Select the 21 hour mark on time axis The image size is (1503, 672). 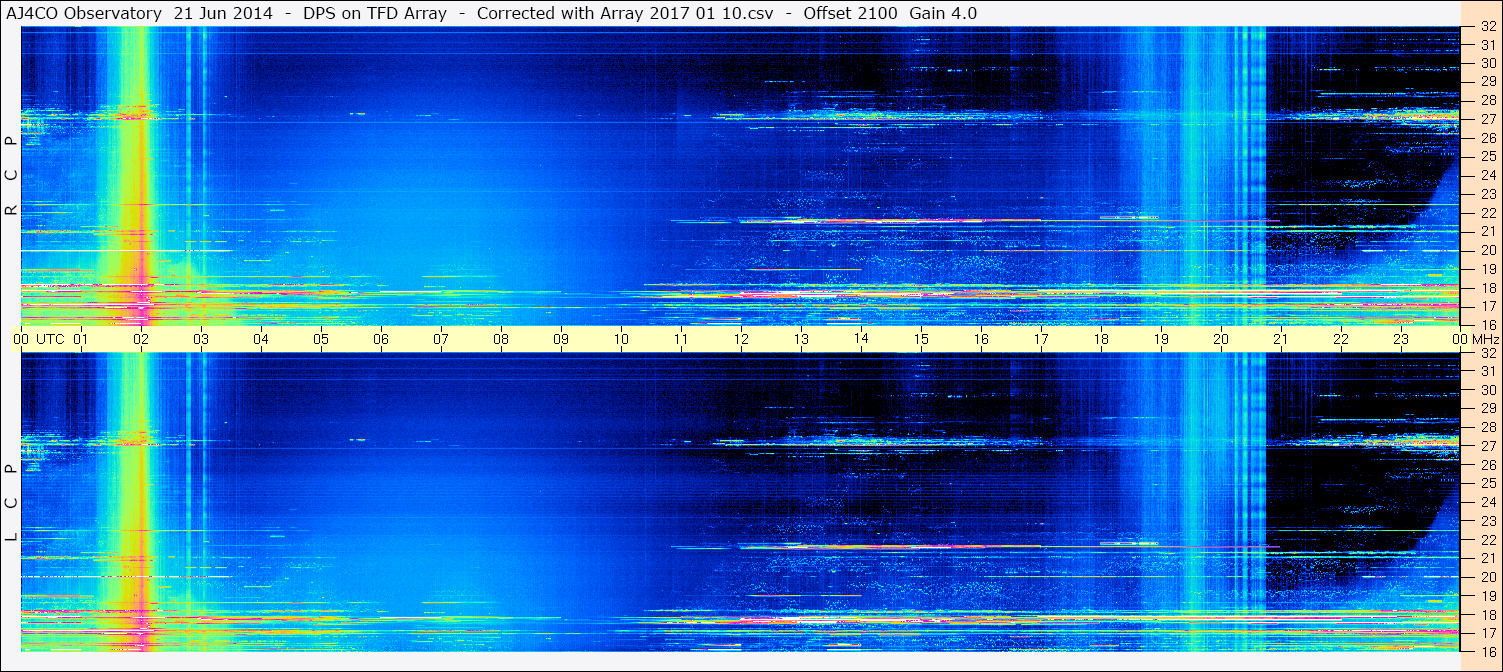pos(1281,339)
